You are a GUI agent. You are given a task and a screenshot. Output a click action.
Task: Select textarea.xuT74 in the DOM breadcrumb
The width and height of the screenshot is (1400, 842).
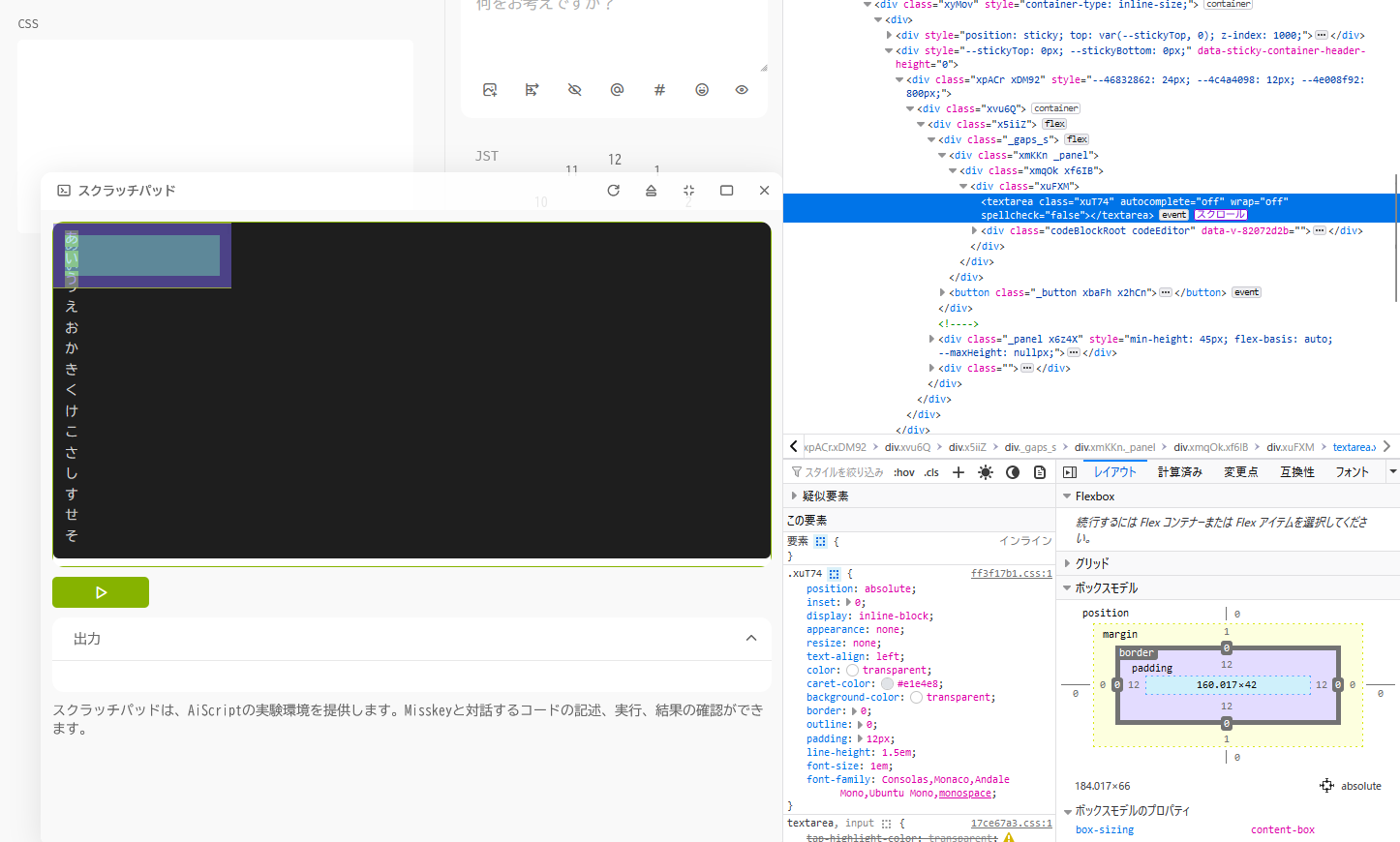click(x=1354, y=446)
